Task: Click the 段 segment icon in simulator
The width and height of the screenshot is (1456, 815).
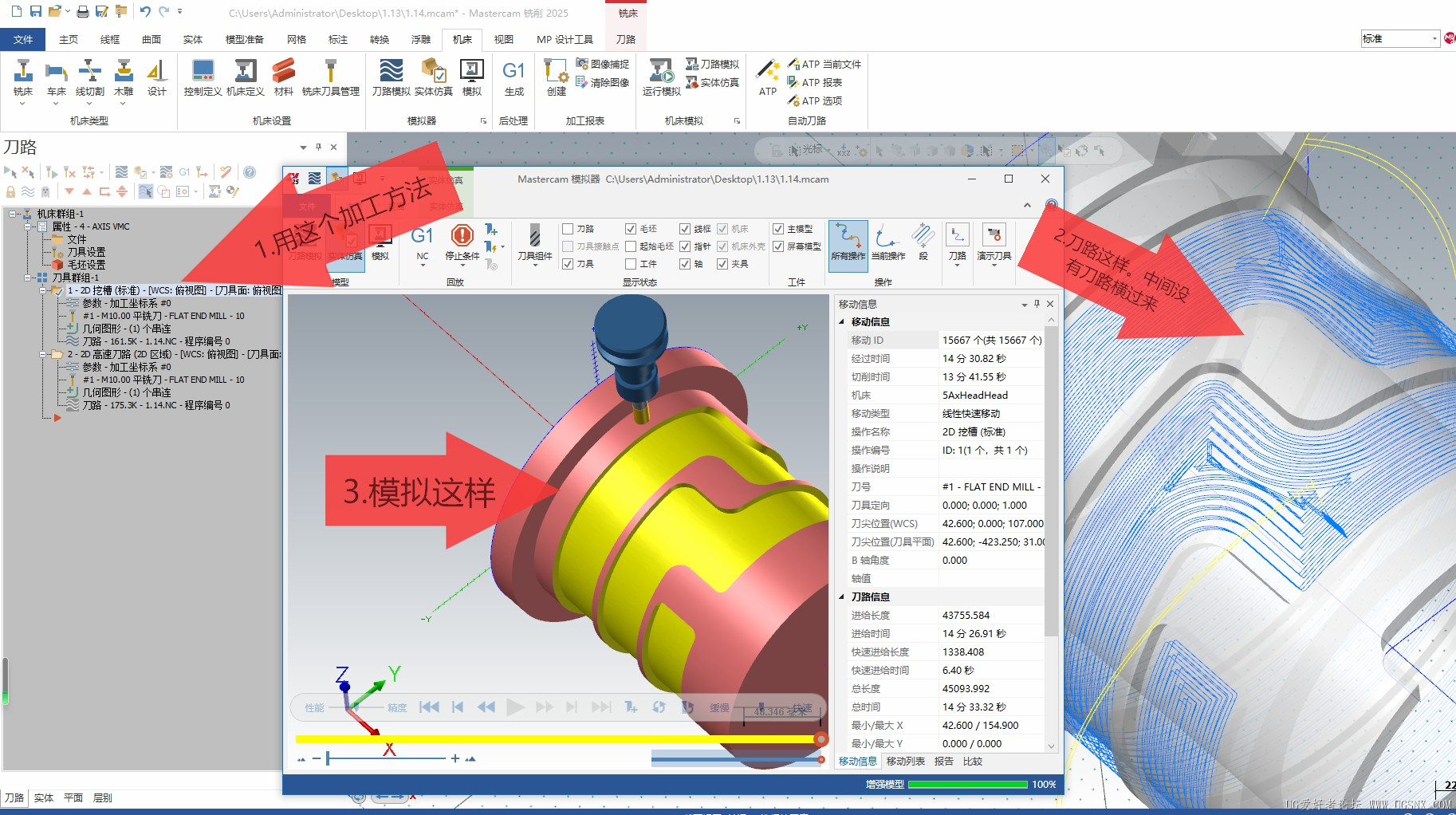Action: (923, 243)
